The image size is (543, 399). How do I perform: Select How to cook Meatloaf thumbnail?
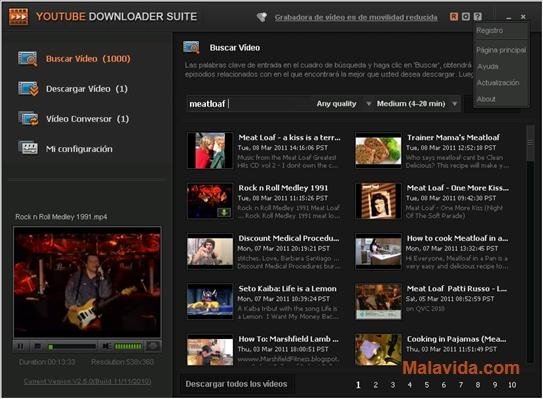tap(378, 251)
